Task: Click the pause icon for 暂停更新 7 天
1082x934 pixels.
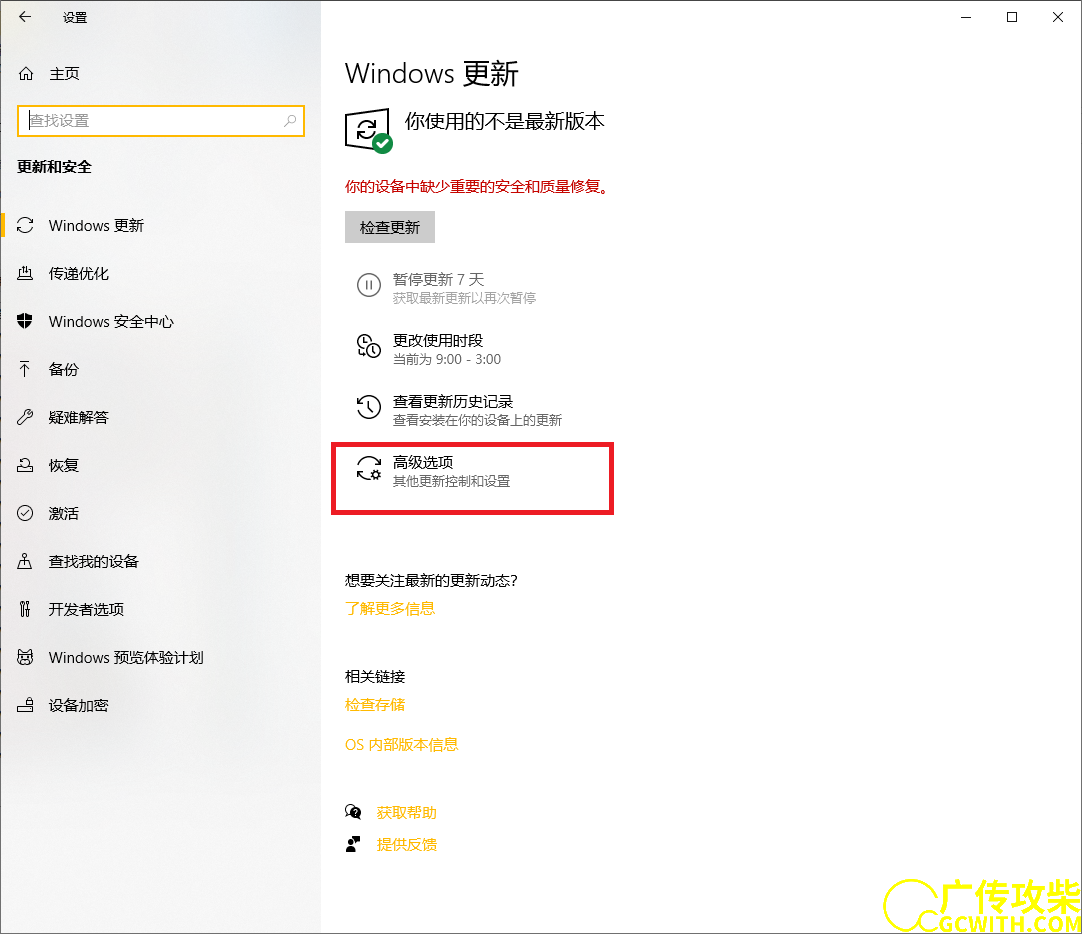Action: point(368,285)
